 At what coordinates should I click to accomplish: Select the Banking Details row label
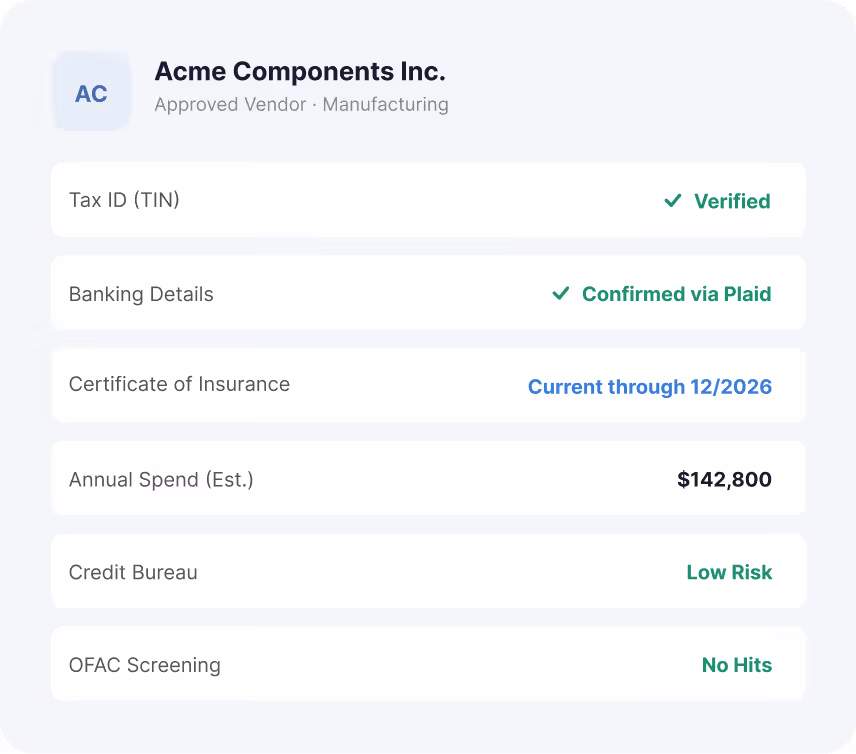click(x=141, y=294)
